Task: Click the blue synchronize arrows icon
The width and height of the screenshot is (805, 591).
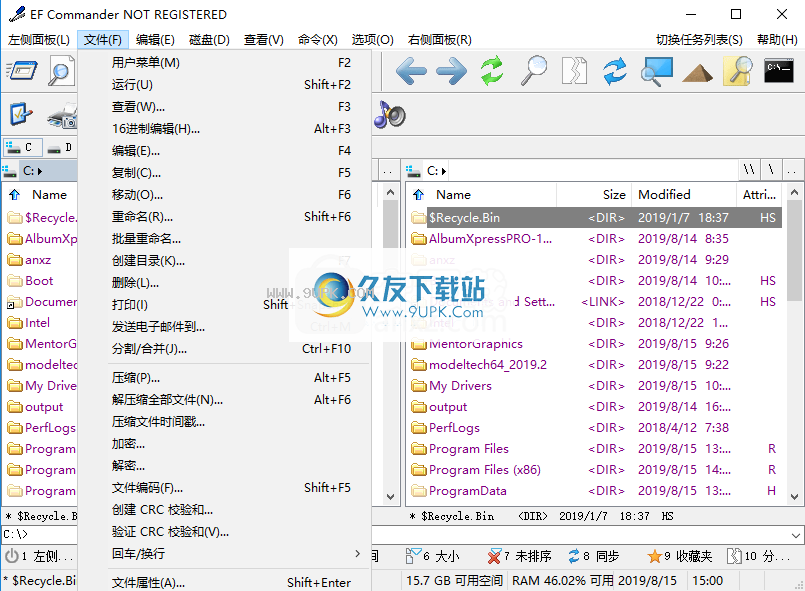Action: pos(615,71)
